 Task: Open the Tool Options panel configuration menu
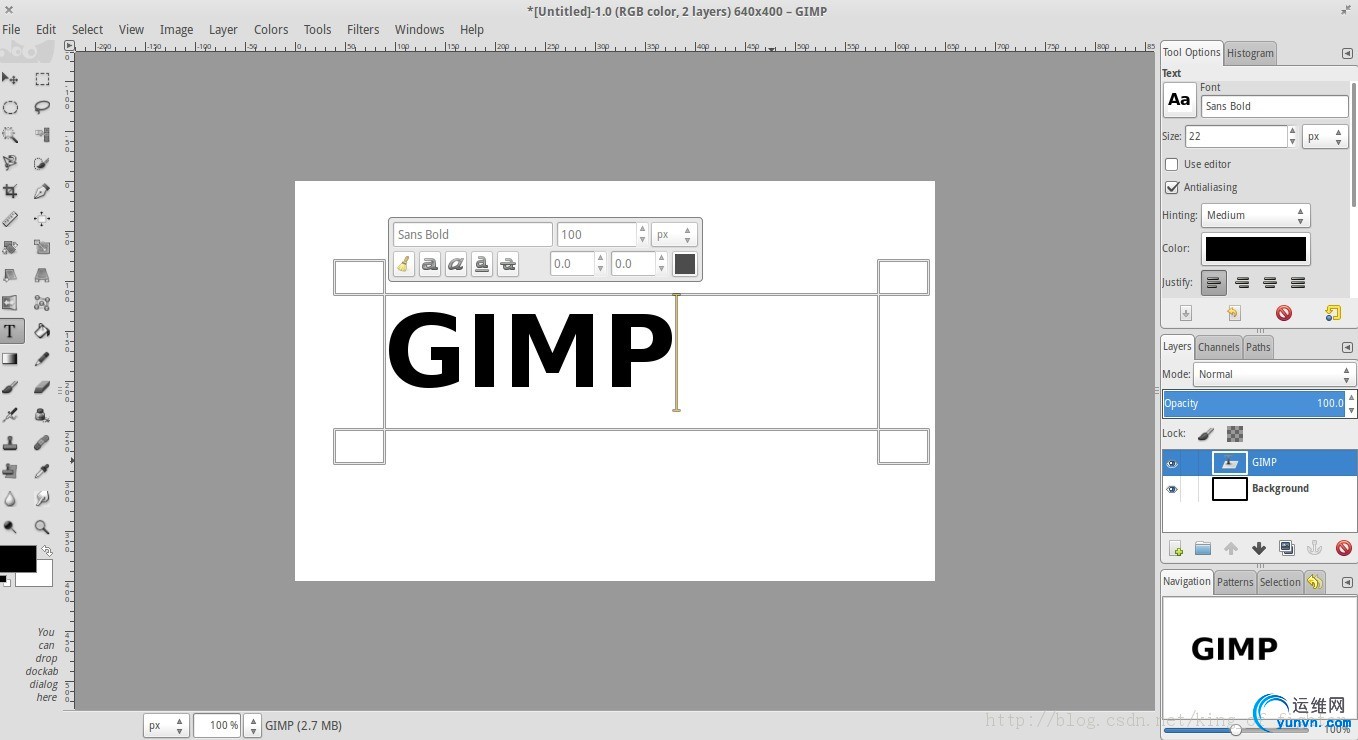[1347, 53]
